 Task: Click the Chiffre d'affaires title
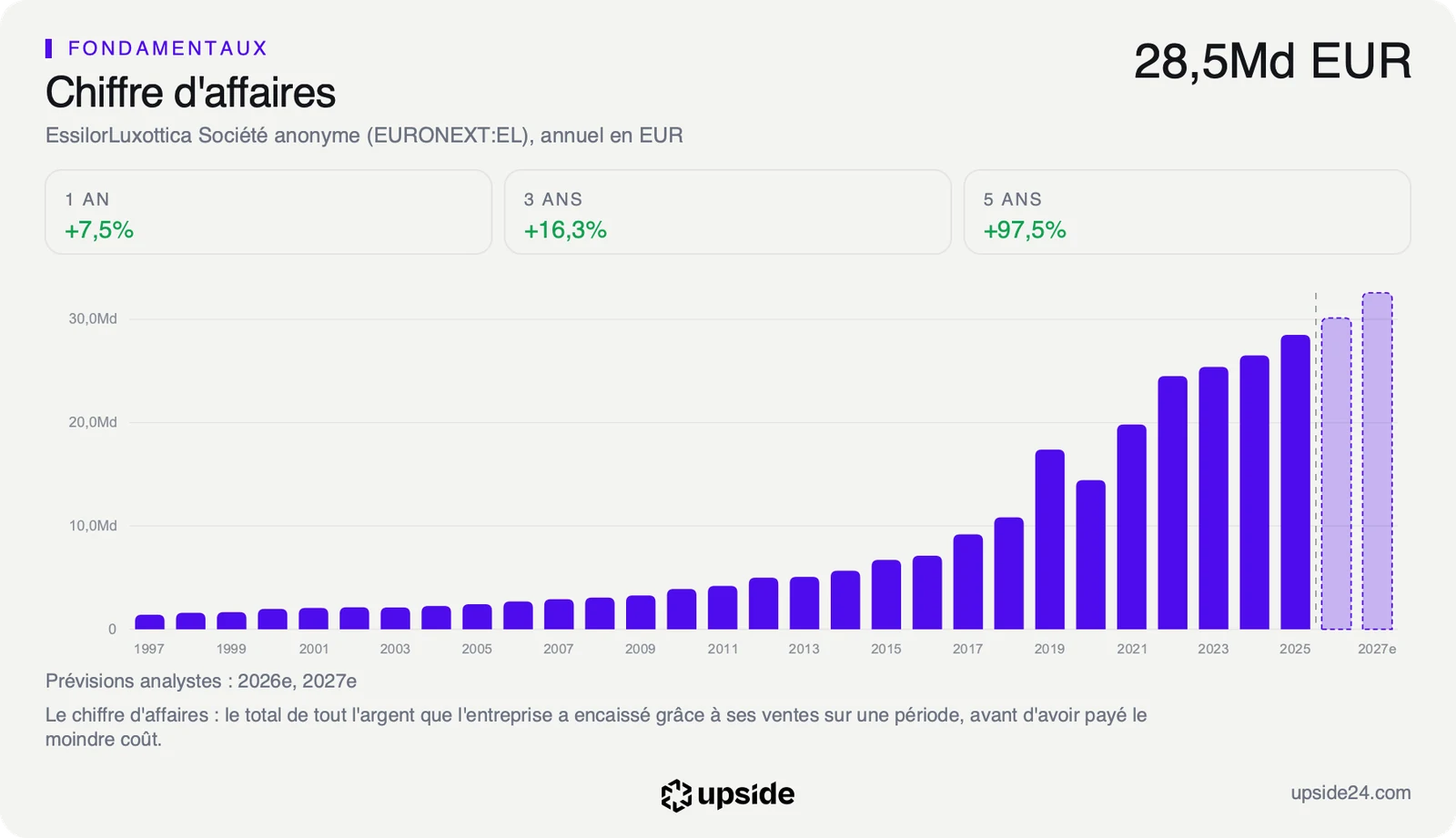click(x=190, y=93)
